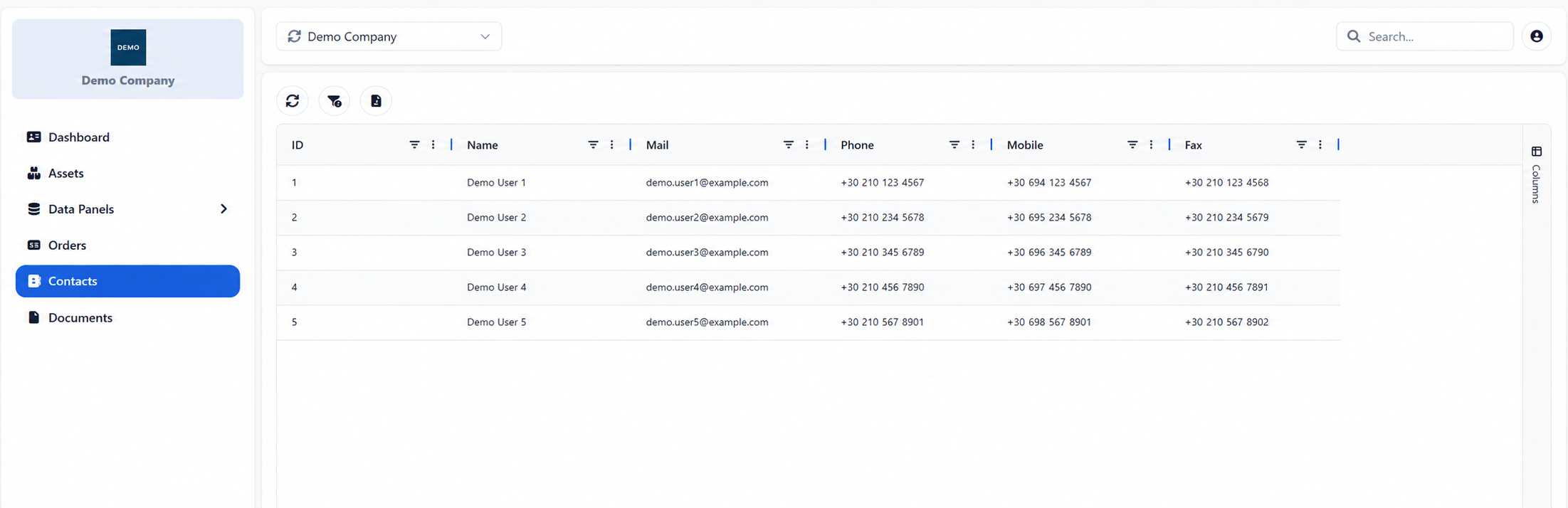Sort by the Mail column header
This screenshot has width=1568, height=508.
tap(657, 145)
